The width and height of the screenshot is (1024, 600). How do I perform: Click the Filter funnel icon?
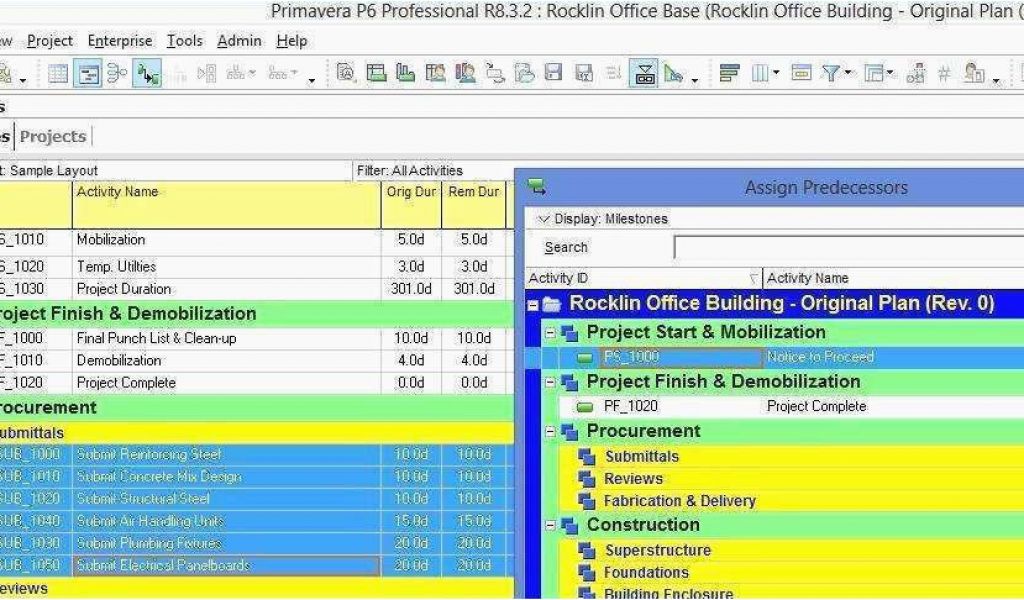(831, 72)
